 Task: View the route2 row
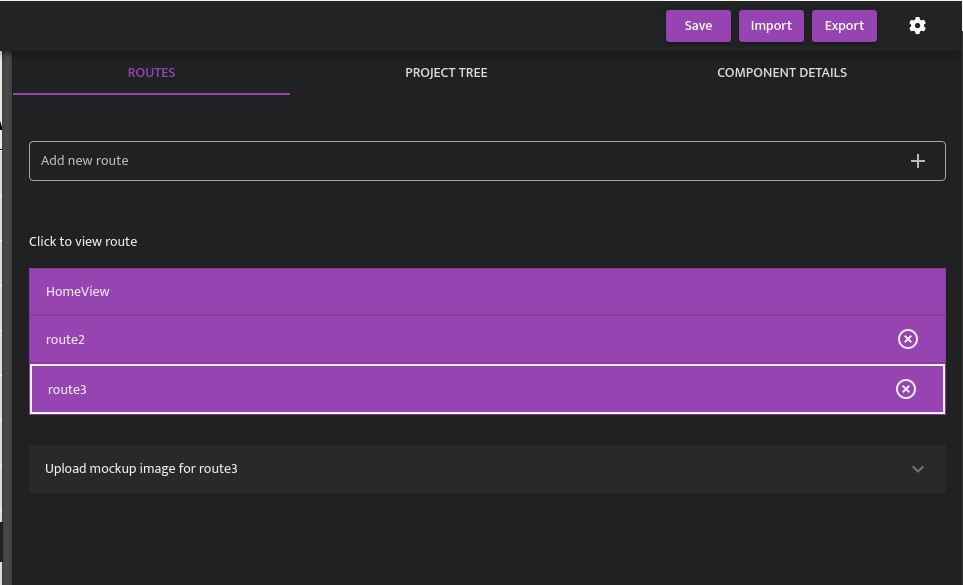pyautogui.click(x=487, y=339)
